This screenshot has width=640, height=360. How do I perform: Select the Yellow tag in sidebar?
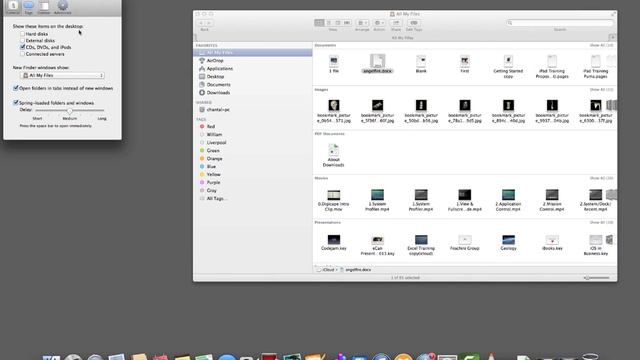(253, 174)
